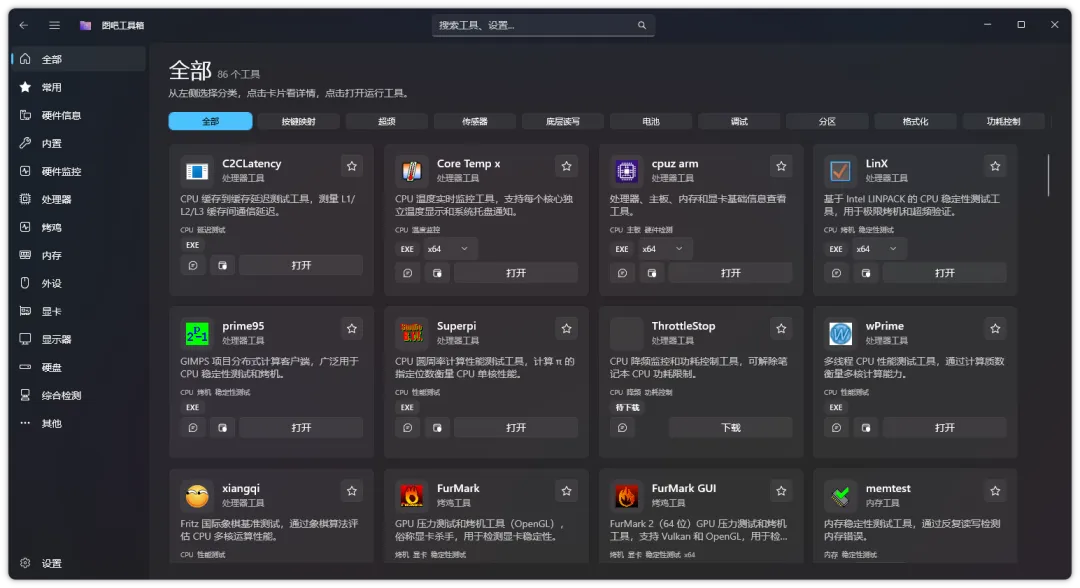Select the 功耗控制 filter tab
The width and height of the screenshot is (1080, 588).
1004,121
